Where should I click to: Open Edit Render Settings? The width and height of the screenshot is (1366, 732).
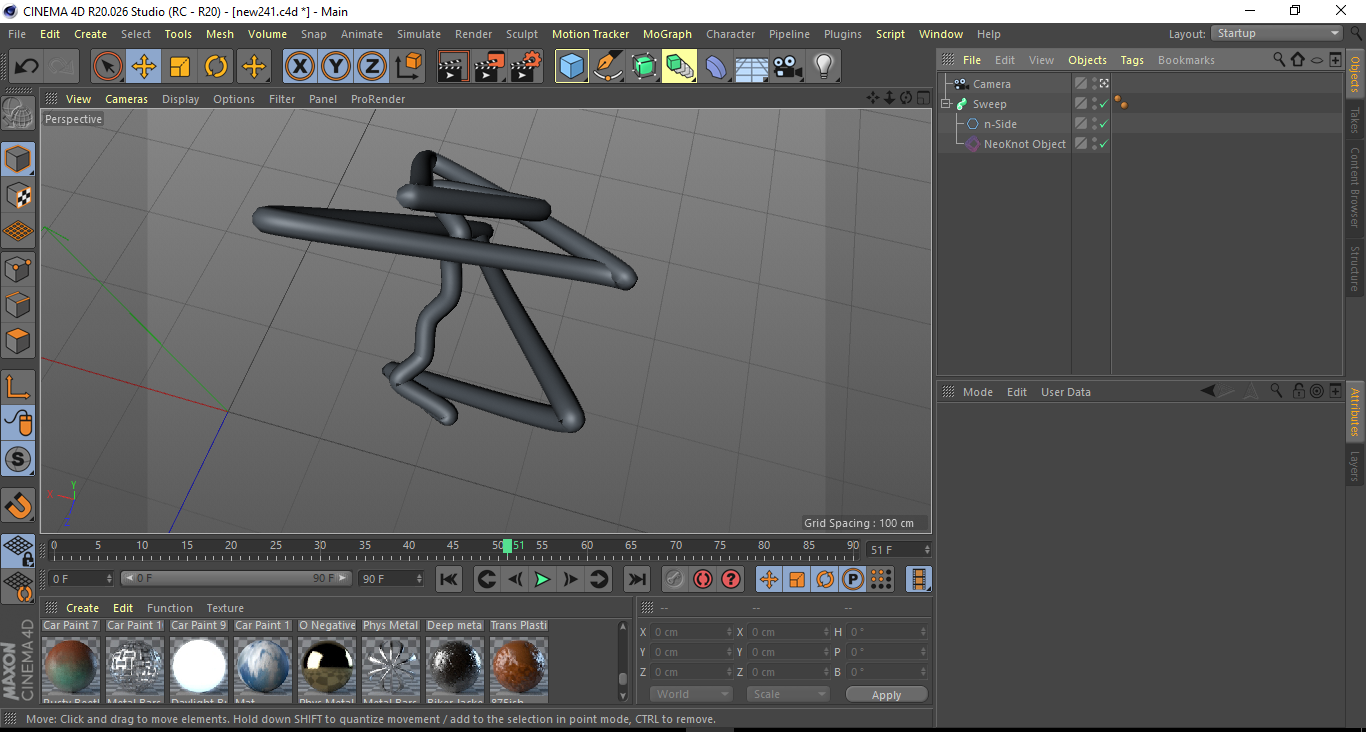[x=527, y=67]
